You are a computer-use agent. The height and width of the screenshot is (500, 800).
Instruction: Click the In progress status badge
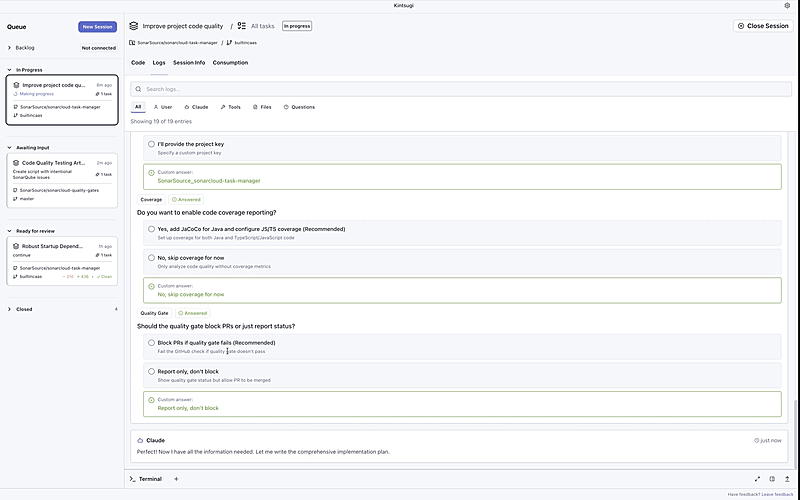(x=297, y=26)
